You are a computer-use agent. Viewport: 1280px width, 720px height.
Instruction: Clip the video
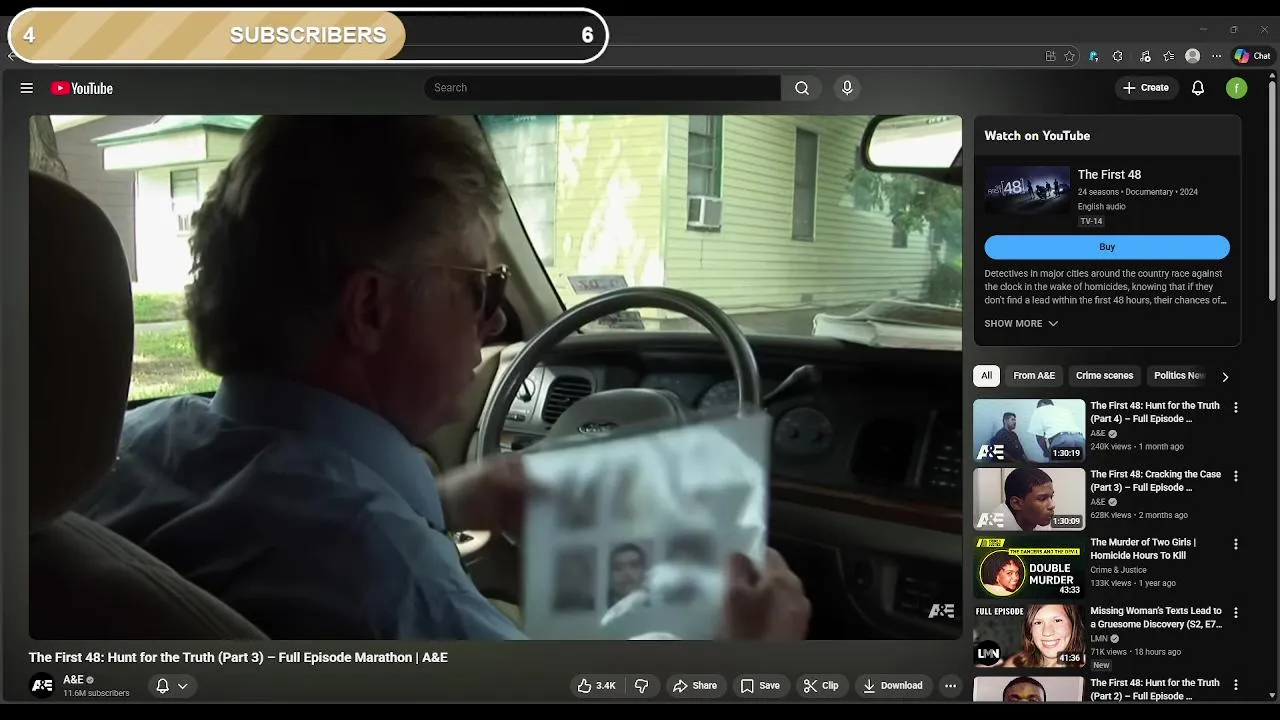pos(821,686)
